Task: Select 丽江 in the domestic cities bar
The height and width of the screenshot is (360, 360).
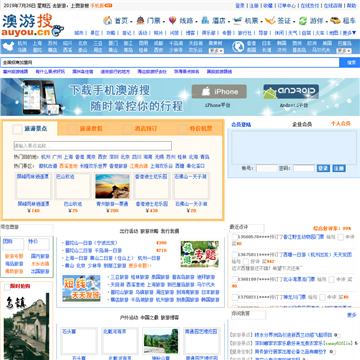Action: pyautogui.click(x=128, y=43)
